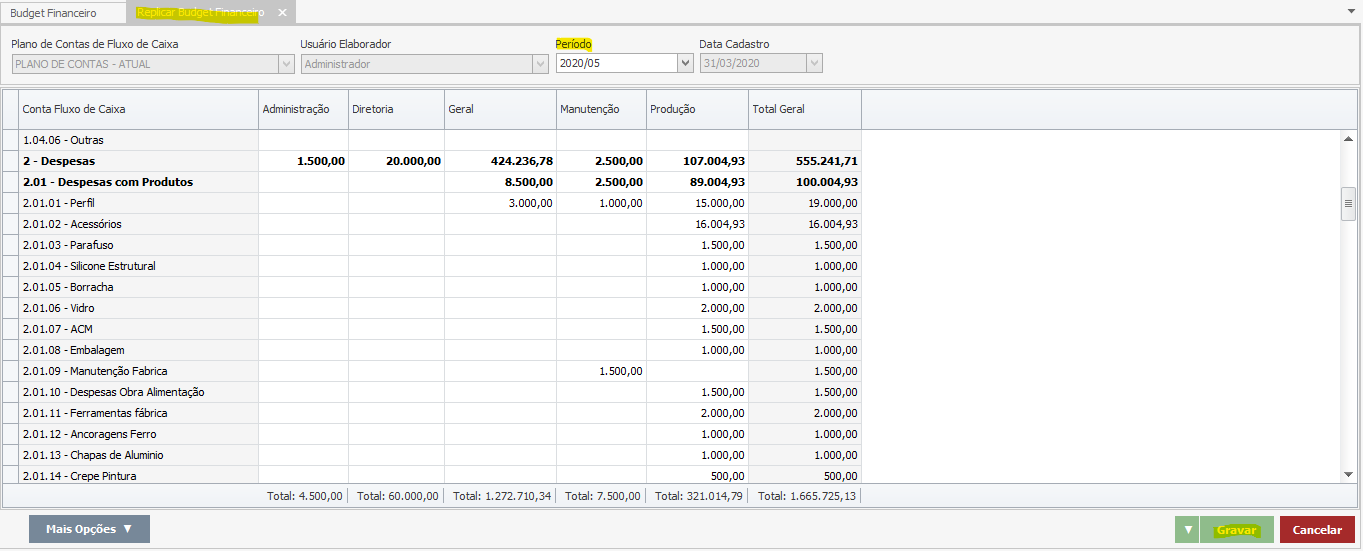This screenshot has height=551, width=1363.
Task: Open the green arrow beside Gravar
Action: coord(1188,530)
